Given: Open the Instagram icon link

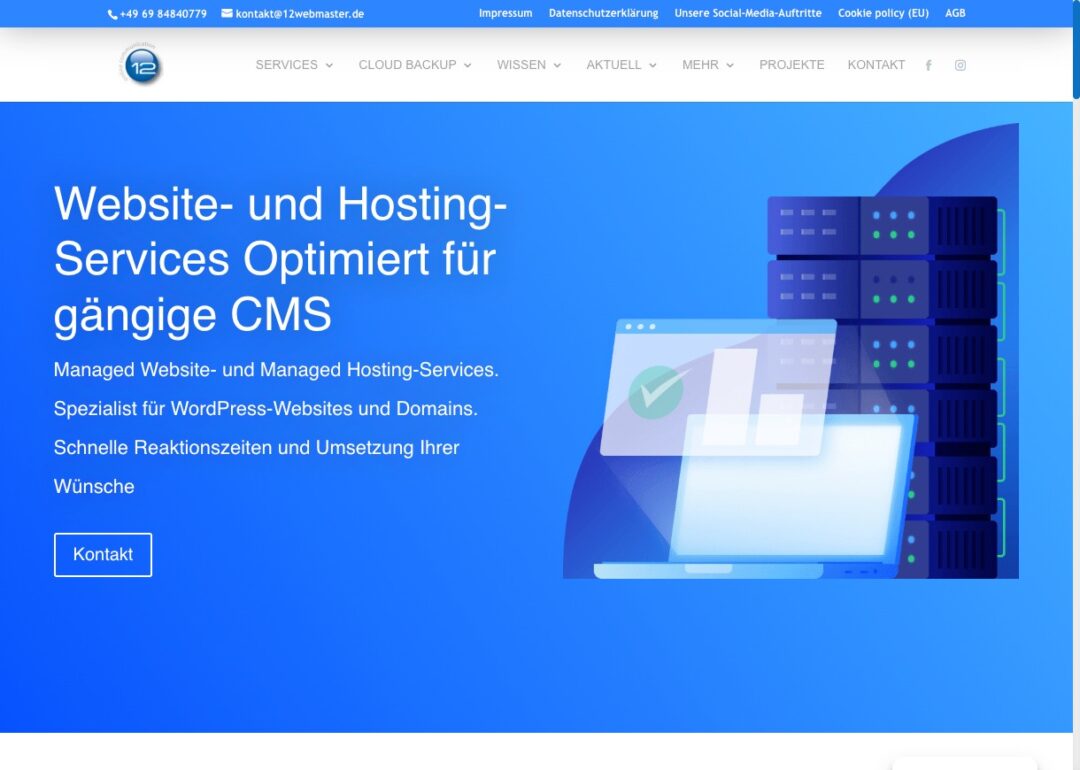Looking at the screenshot, I should (960, 65).
